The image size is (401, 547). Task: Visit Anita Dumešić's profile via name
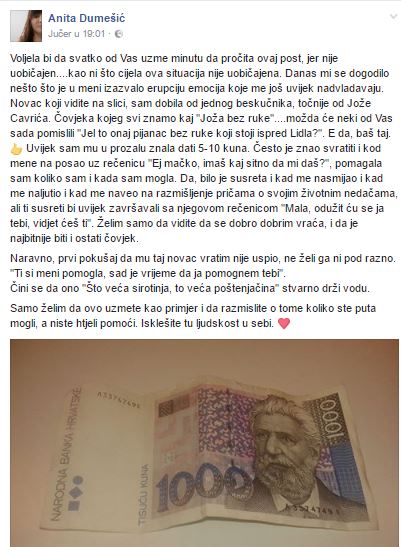point(87,18)
